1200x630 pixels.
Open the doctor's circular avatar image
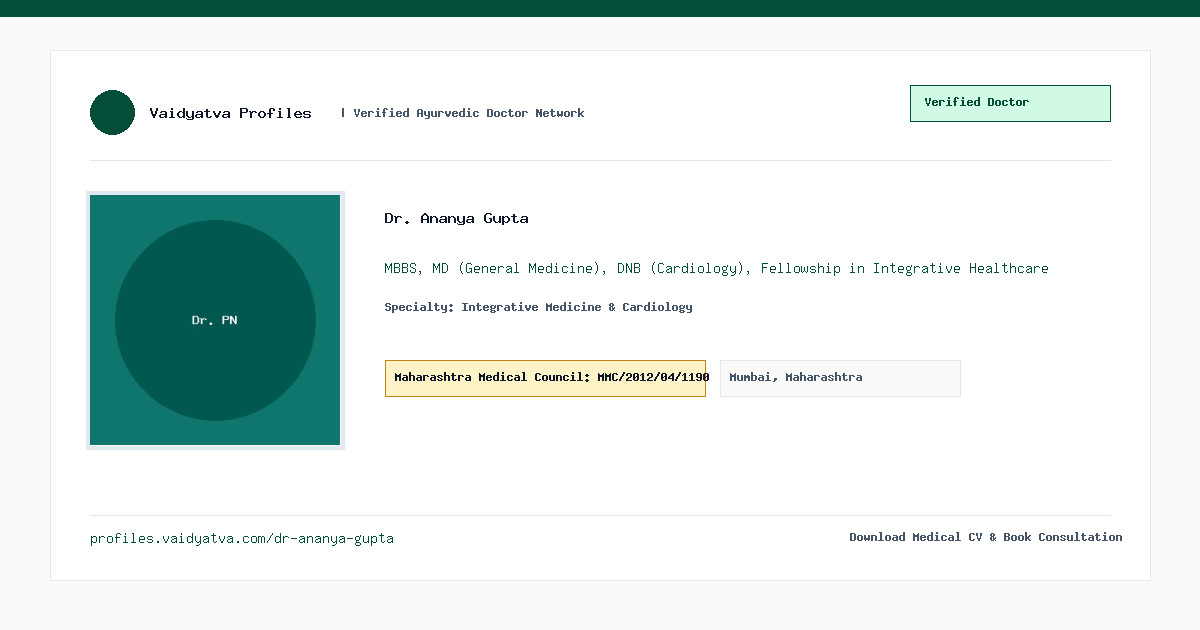click(x=215, y=320)
